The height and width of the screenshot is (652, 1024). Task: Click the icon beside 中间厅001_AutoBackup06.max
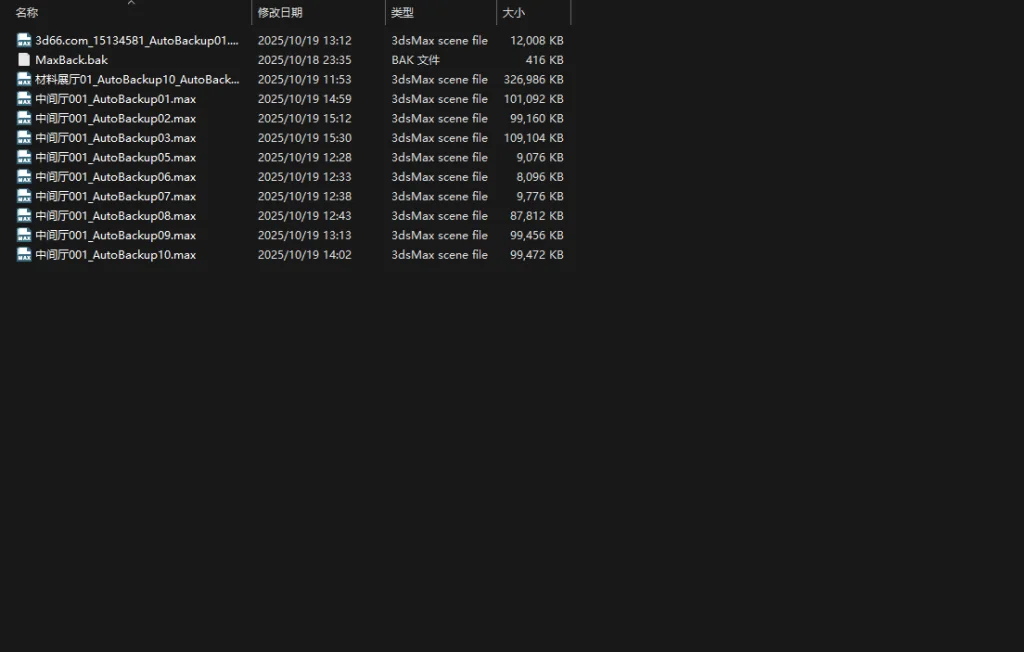24,177
